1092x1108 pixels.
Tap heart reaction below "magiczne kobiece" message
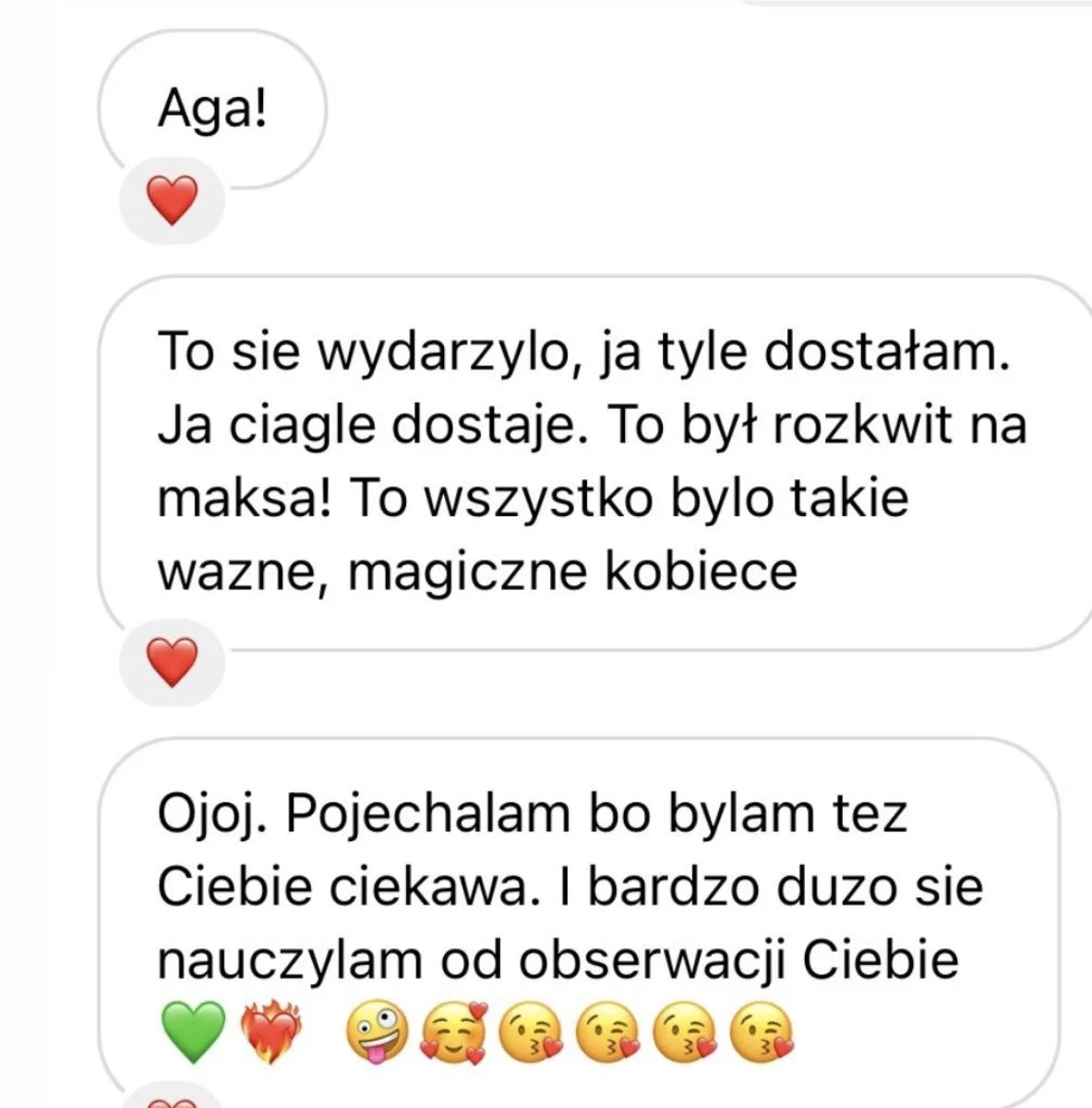pyautogui.click(x=173, y=663)
